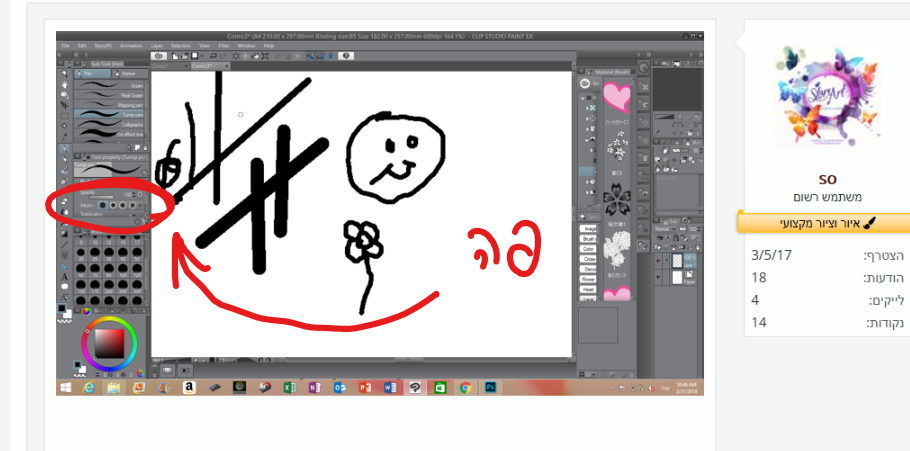Viewport: 910px width, 451px height.
Task: Switch to the Comic2* canvas tab
Action: point(210,66)
